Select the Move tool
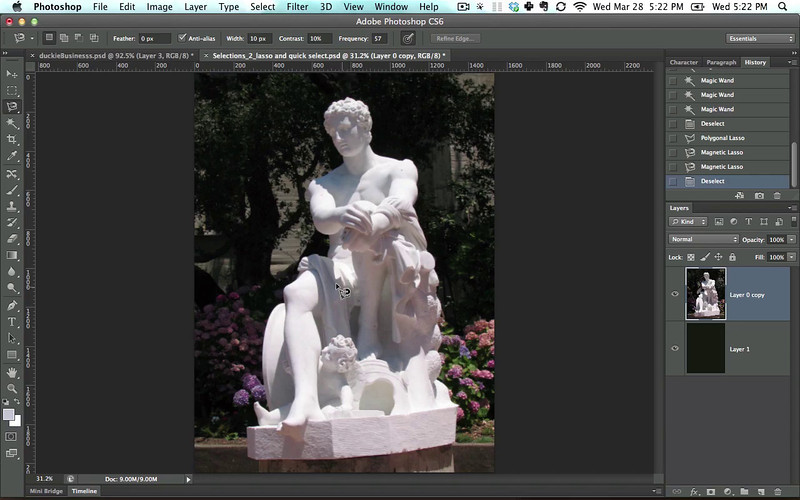The image size is (800, 500). [12, 74]
